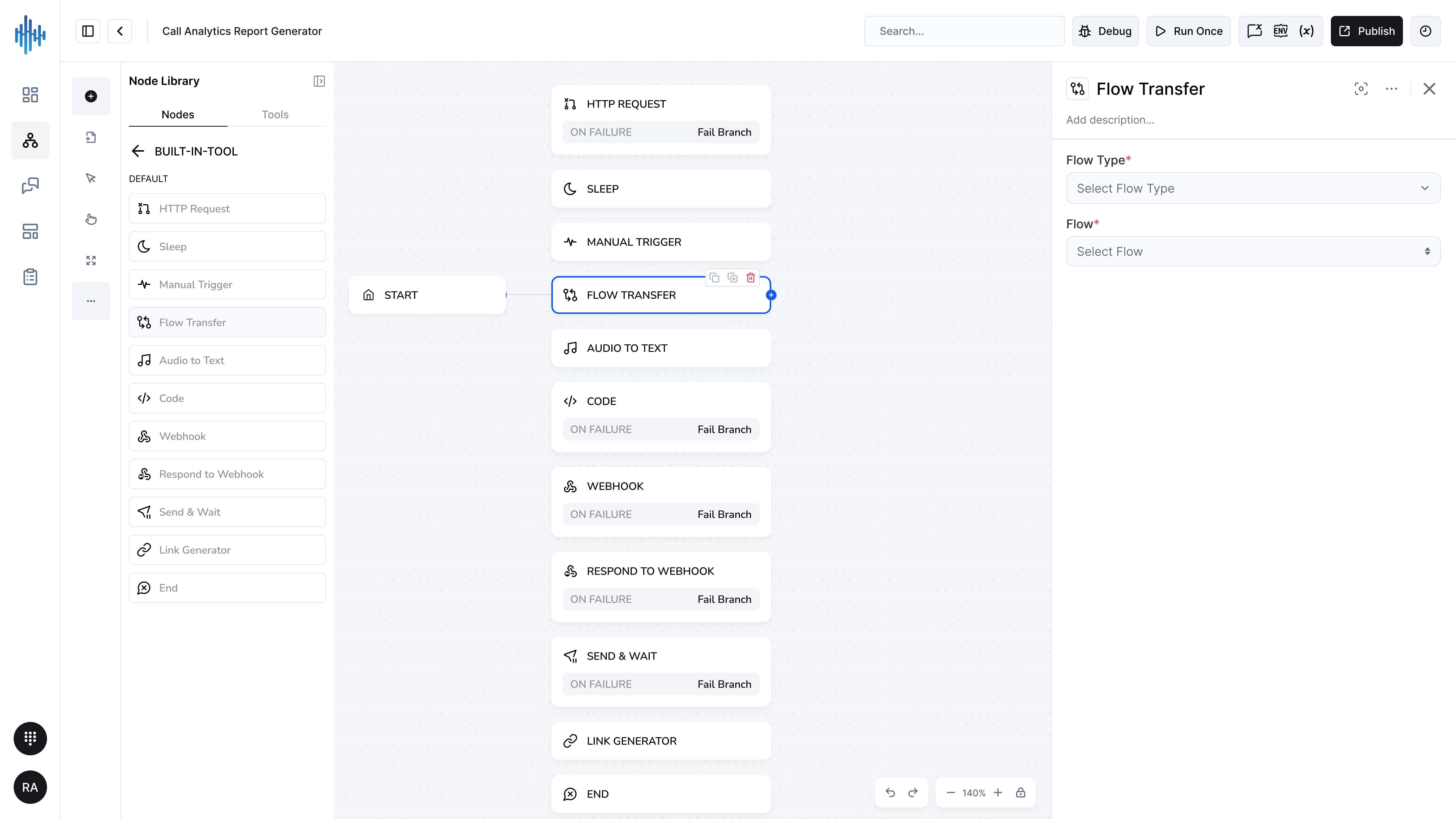Switch to the Tools tab
This screenshot has height=819, width=1456.
tap(275, 115)
